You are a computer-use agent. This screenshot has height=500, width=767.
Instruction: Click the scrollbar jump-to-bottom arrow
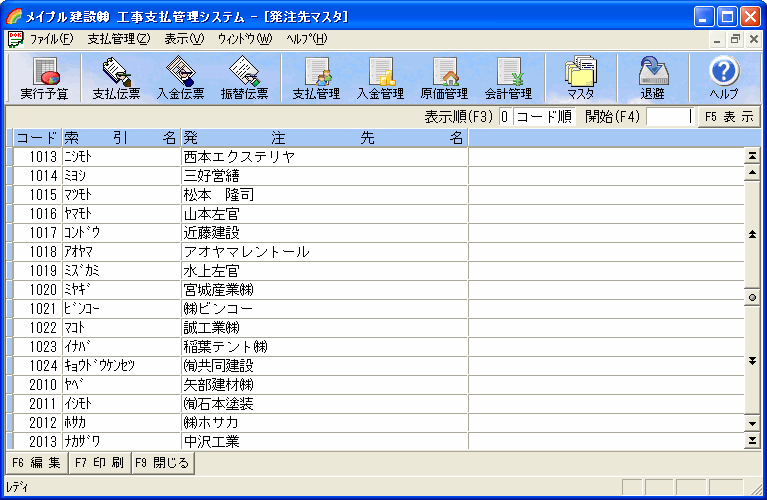pos(752,439)
